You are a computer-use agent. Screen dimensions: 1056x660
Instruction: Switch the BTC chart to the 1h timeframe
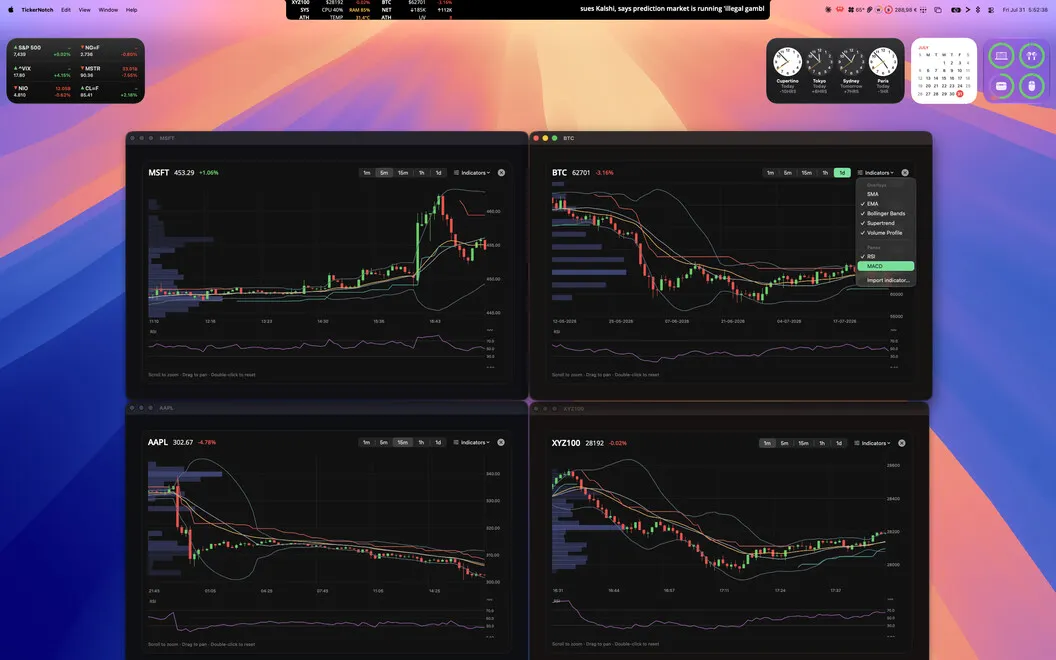coord(825,173)
